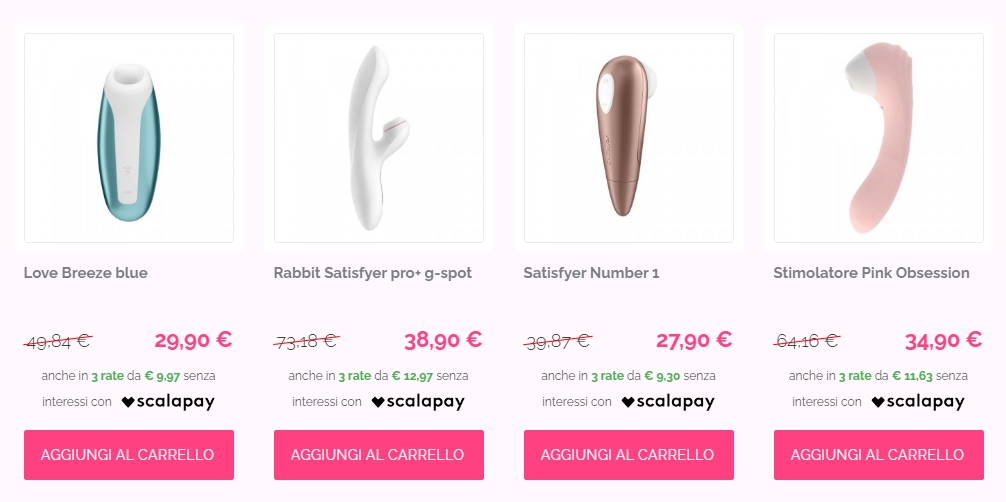Screen dimensions: 1006x502
Task: Add Rabbit Satisfyer pro+ to cart
Action: click(x=379, y=454)
